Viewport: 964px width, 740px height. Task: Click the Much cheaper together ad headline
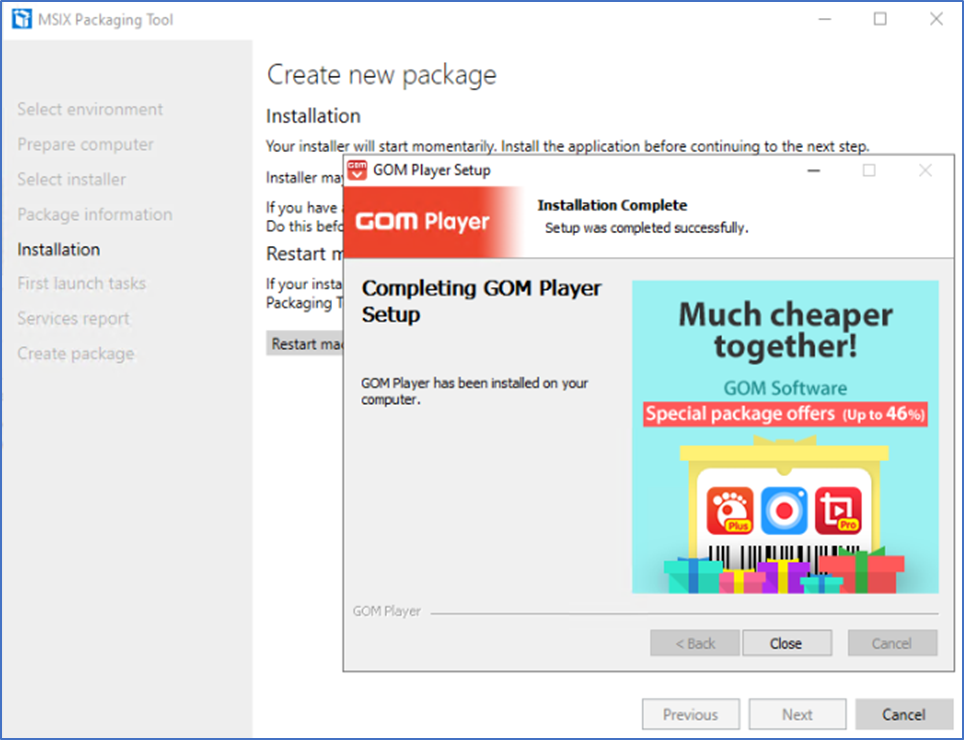[785, 330]
